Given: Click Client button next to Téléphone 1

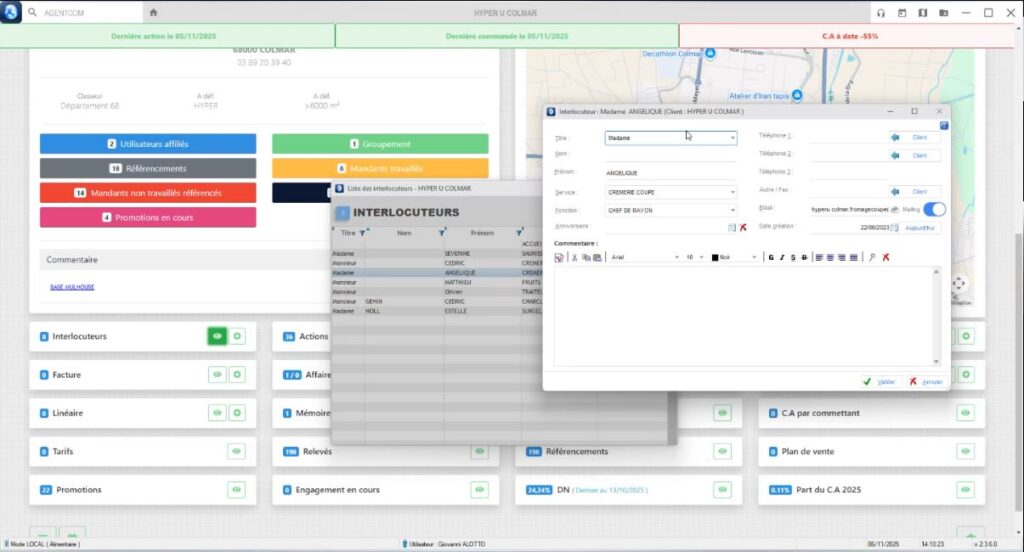Looking at the screenshot, I should (914, 137).
